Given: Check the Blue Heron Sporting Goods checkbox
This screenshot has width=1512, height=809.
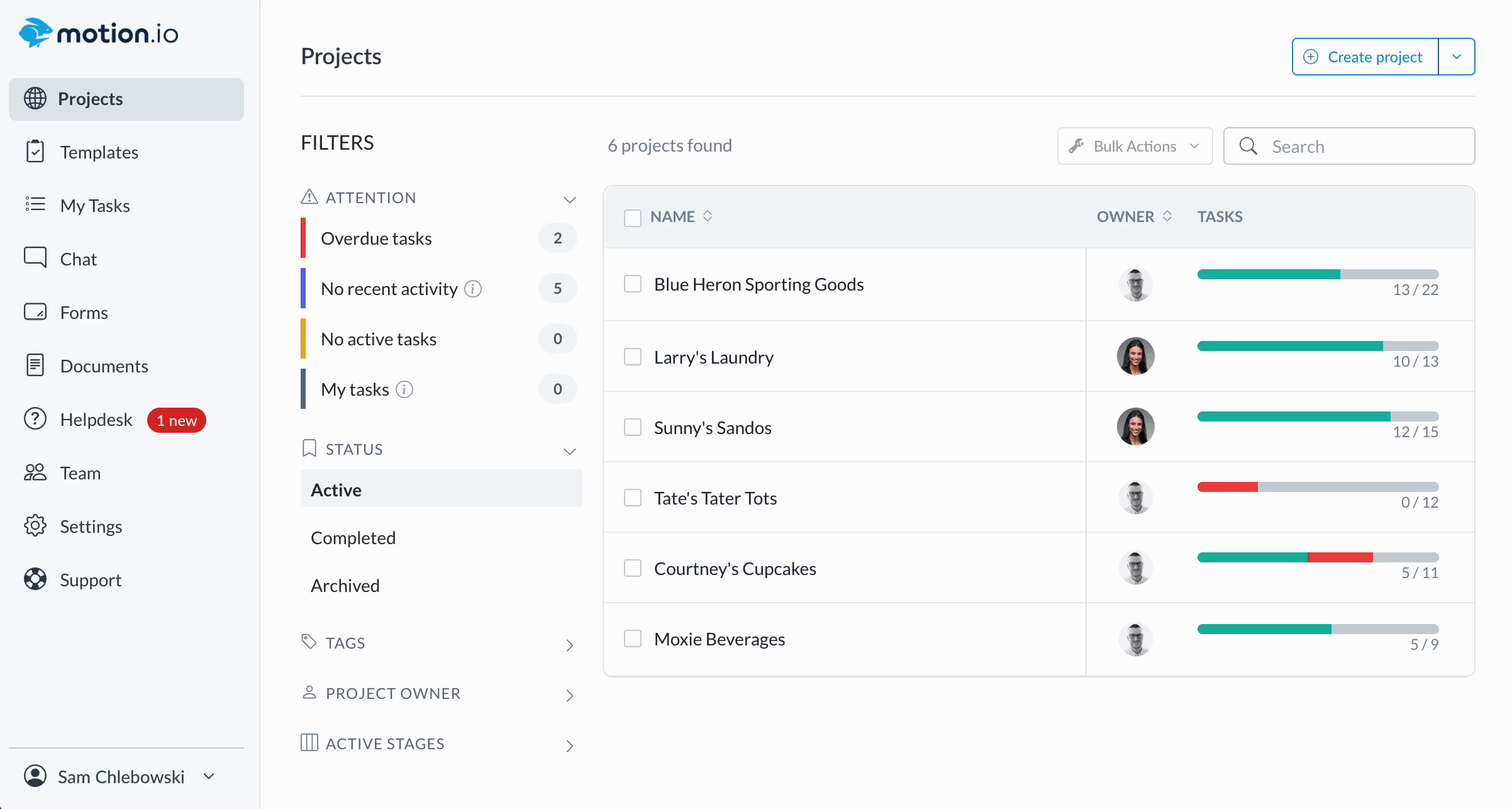Looking at the screenshot, I should (x=633, y=284).
